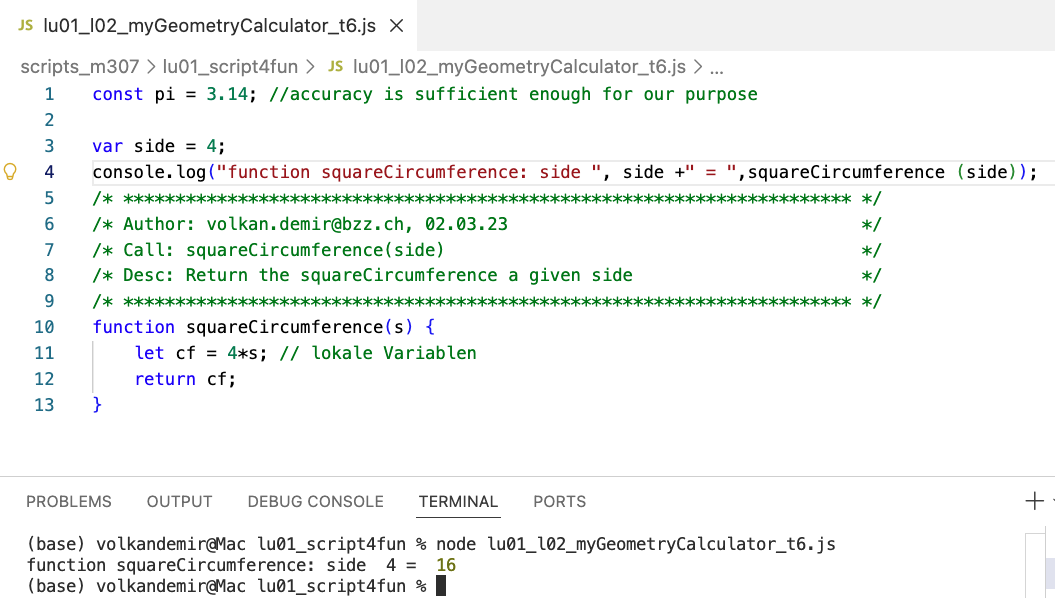This screenshot has width=1055, height=598.
Task: Open the lu01_script4fun breadcrumb dropdown
Action: click(x=230, y=67)
